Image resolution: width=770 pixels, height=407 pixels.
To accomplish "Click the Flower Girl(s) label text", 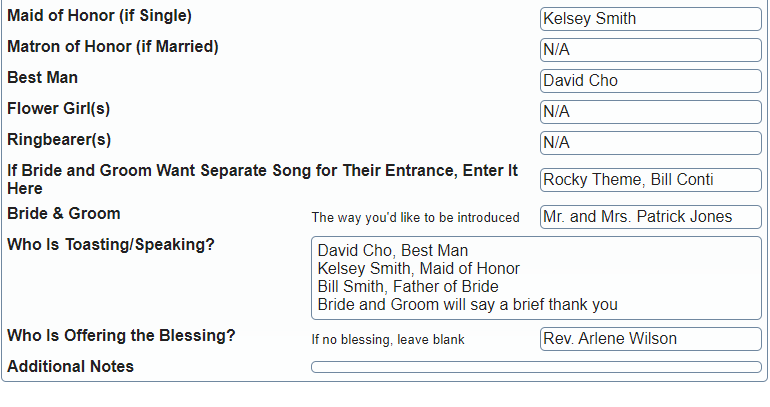I will (58, 109).
